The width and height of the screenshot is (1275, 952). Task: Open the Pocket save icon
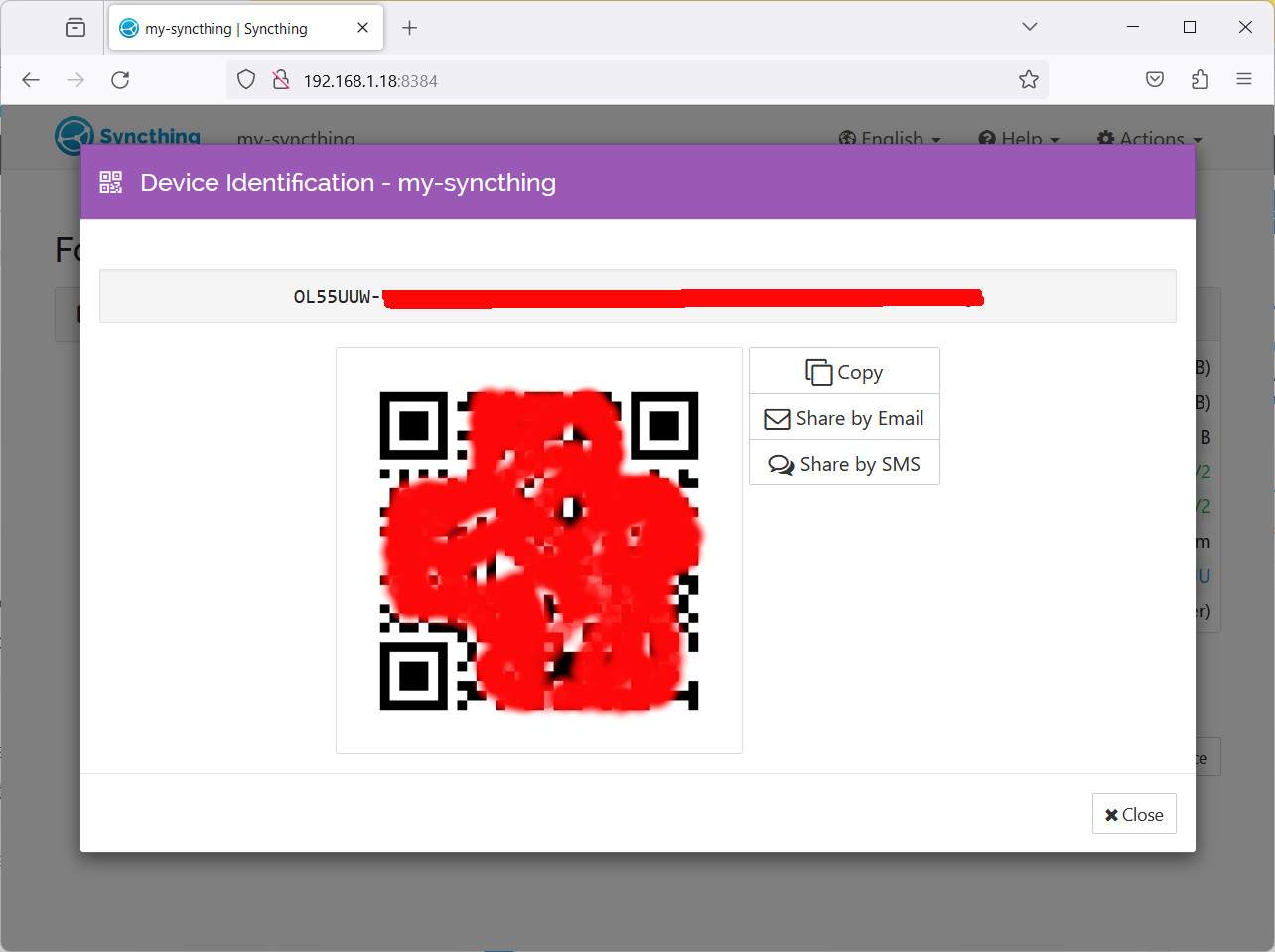pos(1155,80)
